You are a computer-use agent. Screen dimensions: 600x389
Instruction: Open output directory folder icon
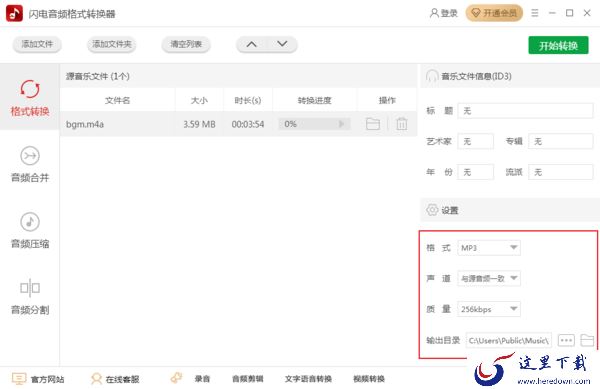[587, 340]
